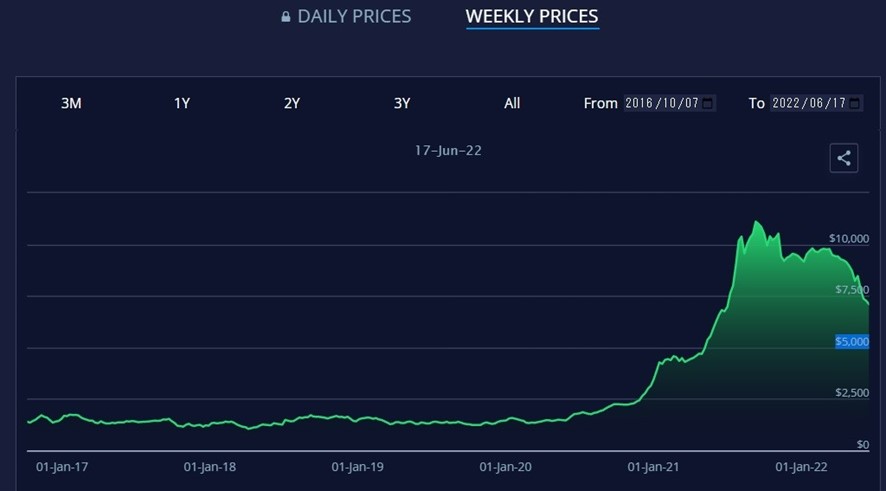
Task: Edit the From date field 2016/10/07
Action: coord(670,103)
